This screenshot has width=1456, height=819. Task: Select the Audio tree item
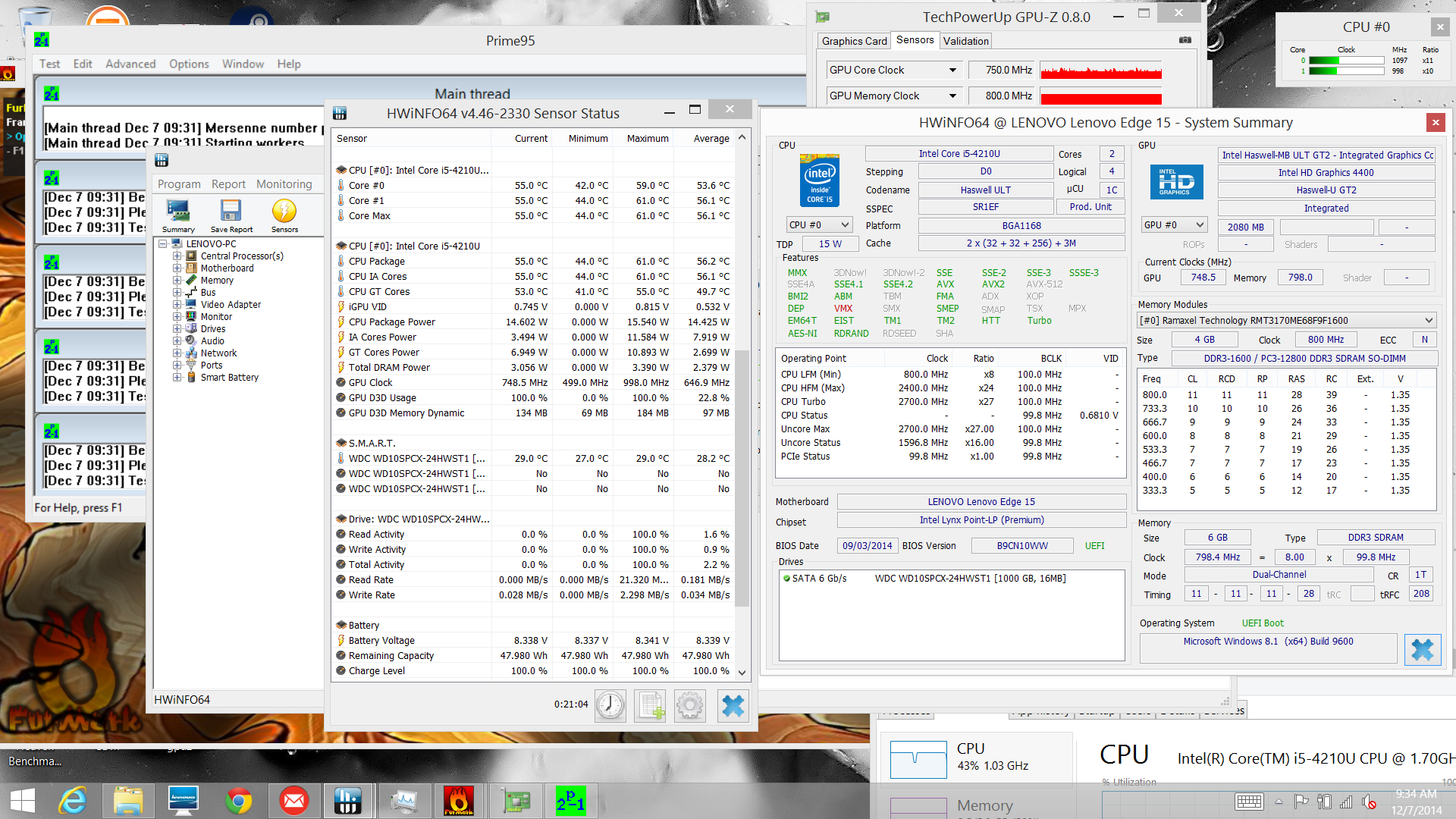click(212, 341)
